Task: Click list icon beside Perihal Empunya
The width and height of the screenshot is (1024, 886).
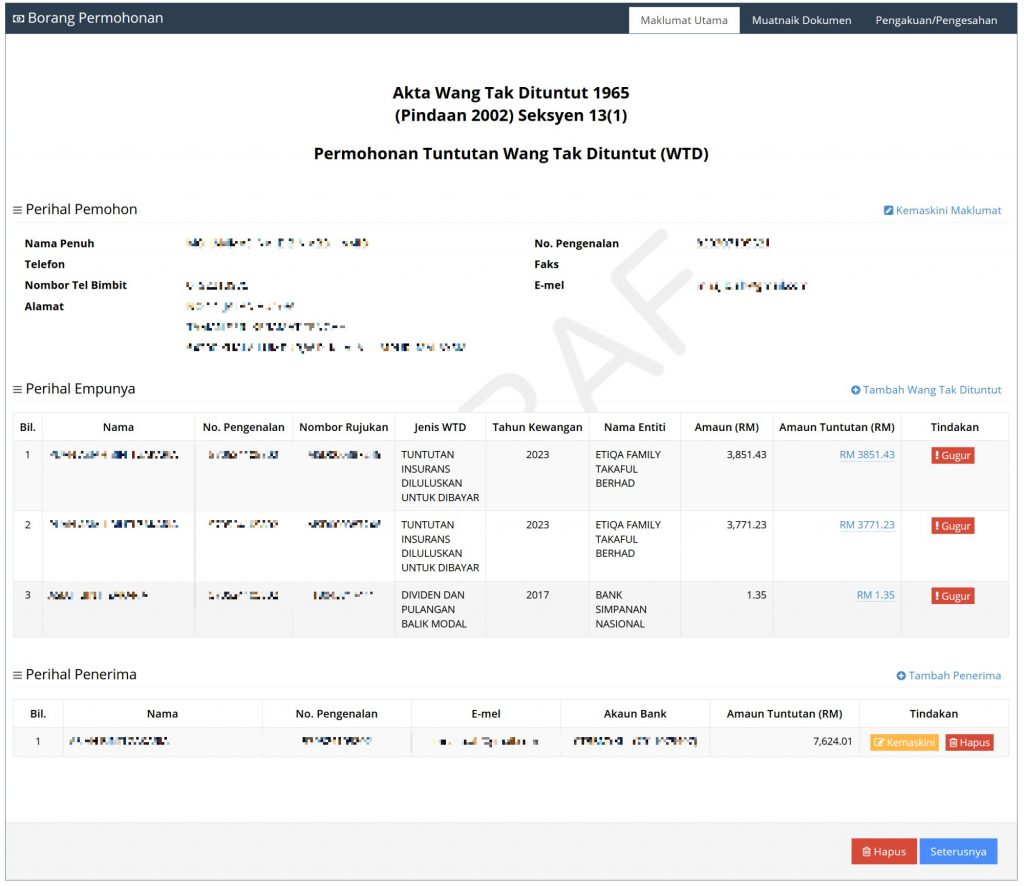Action: click(18, 390)
